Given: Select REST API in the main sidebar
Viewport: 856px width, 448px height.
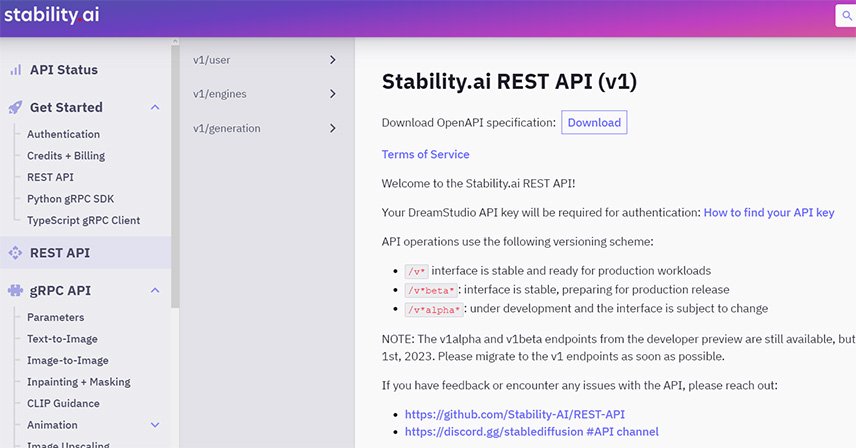Looking at the screenshot, I should click(x=60, y=253).
